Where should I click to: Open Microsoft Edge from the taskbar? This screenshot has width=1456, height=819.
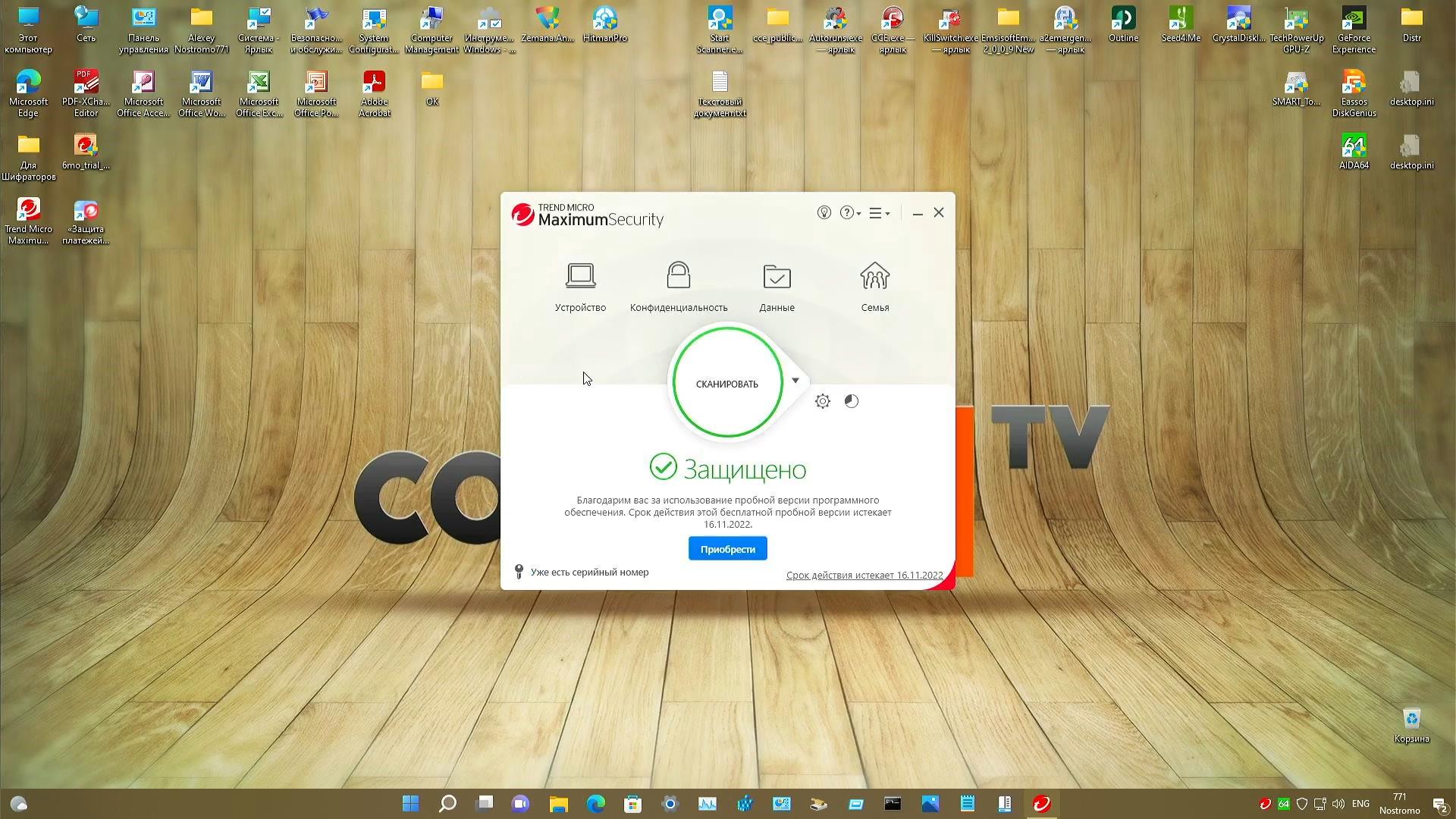tap(595, 803)
